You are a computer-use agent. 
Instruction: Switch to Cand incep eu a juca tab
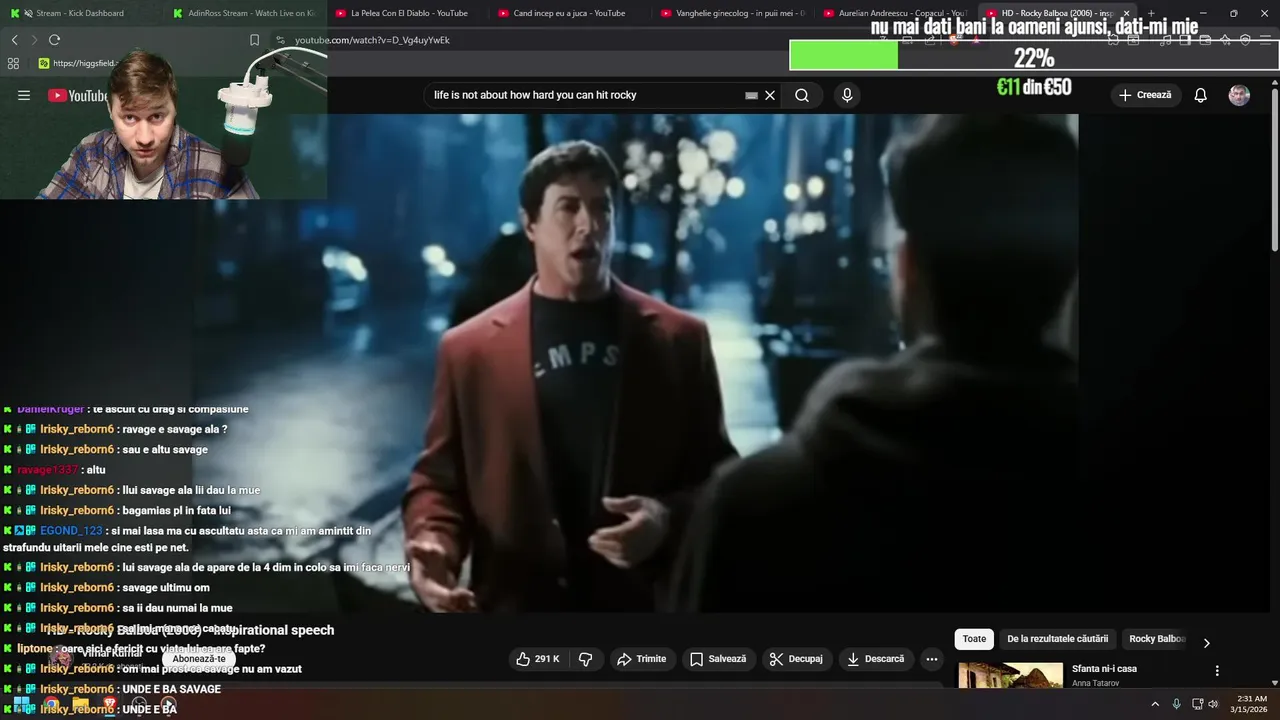[568, 13]
